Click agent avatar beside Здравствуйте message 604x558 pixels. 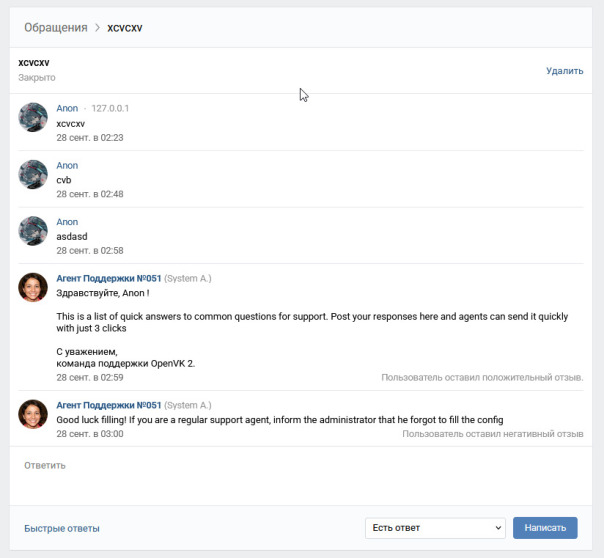[33, 287]
